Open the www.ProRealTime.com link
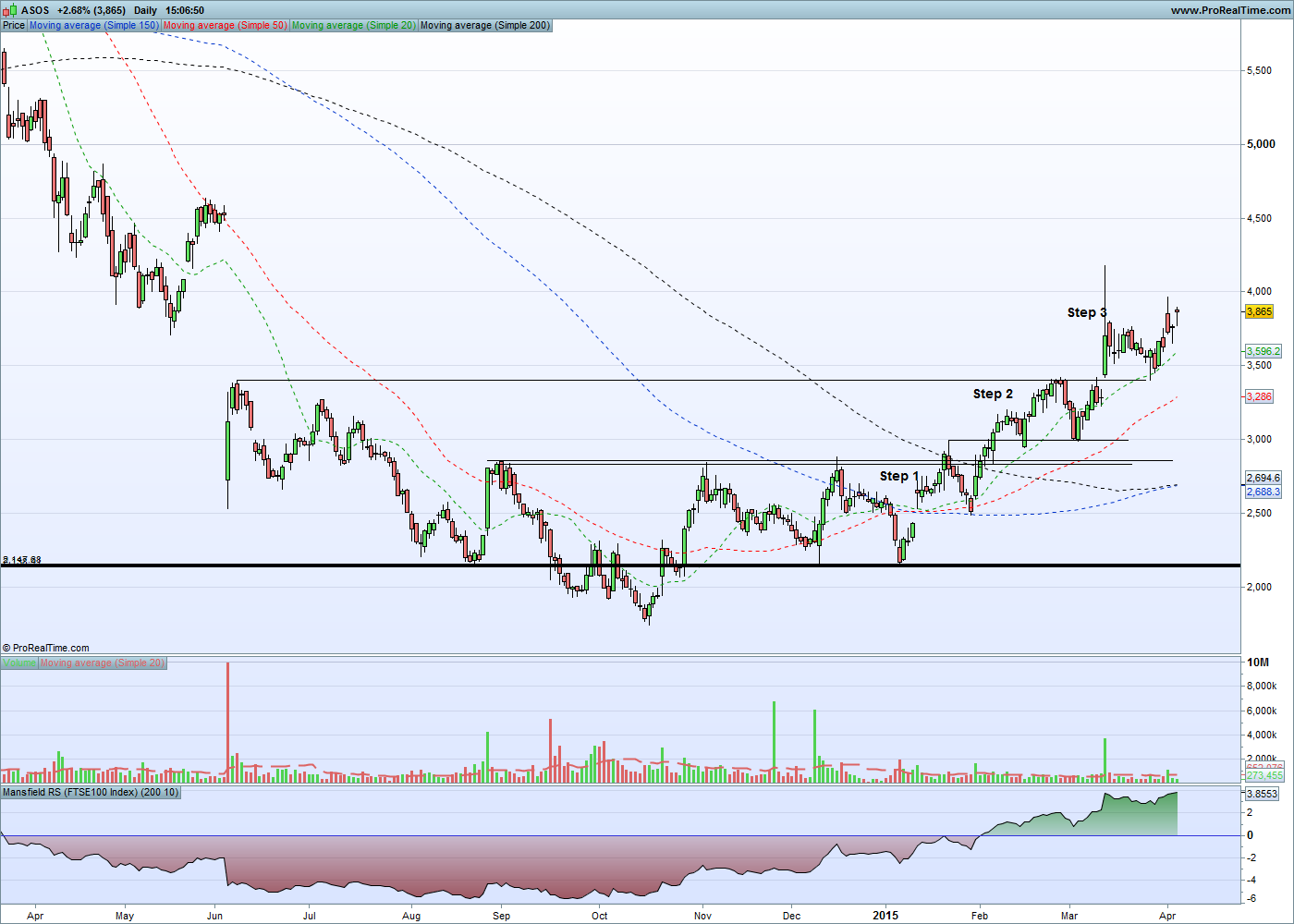This screenshot has height=924, width=1294. click(1229, 10)
